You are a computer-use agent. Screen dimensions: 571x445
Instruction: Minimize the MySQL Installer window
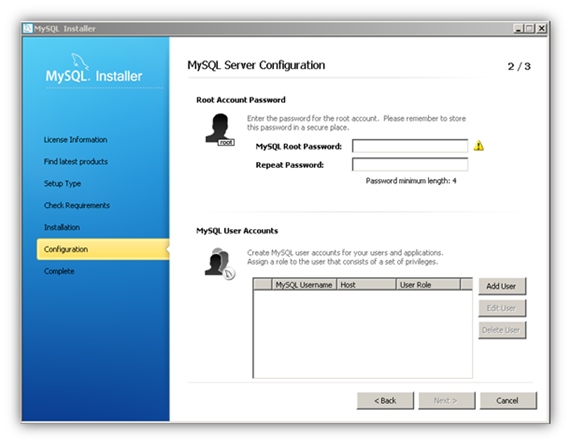point(518,28)
